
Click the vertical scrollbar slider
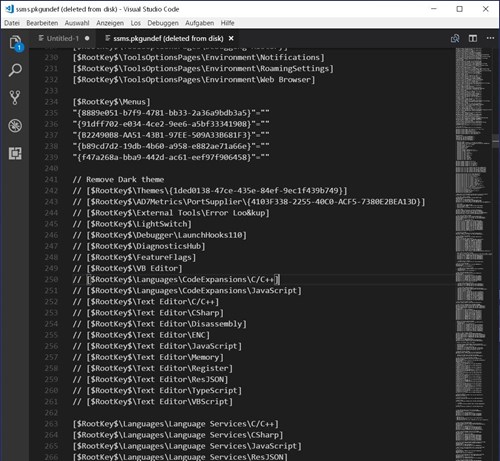tap(496, 141)
